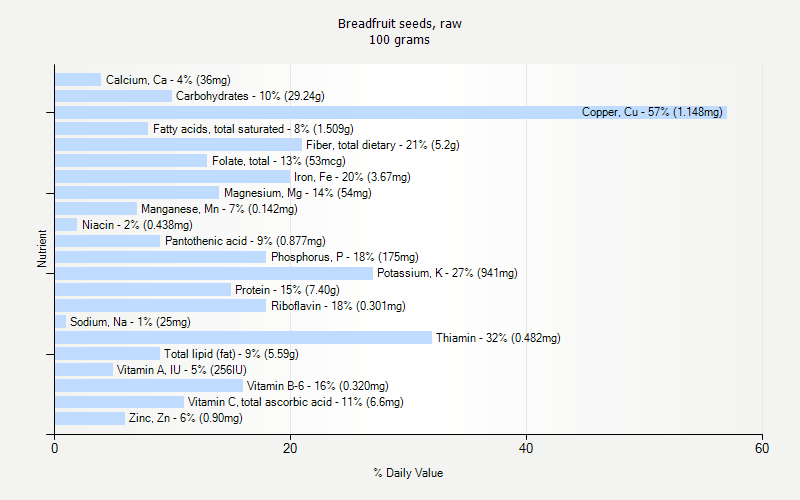Click the '% Daily Value' axis label

click(x=408, y=473)
